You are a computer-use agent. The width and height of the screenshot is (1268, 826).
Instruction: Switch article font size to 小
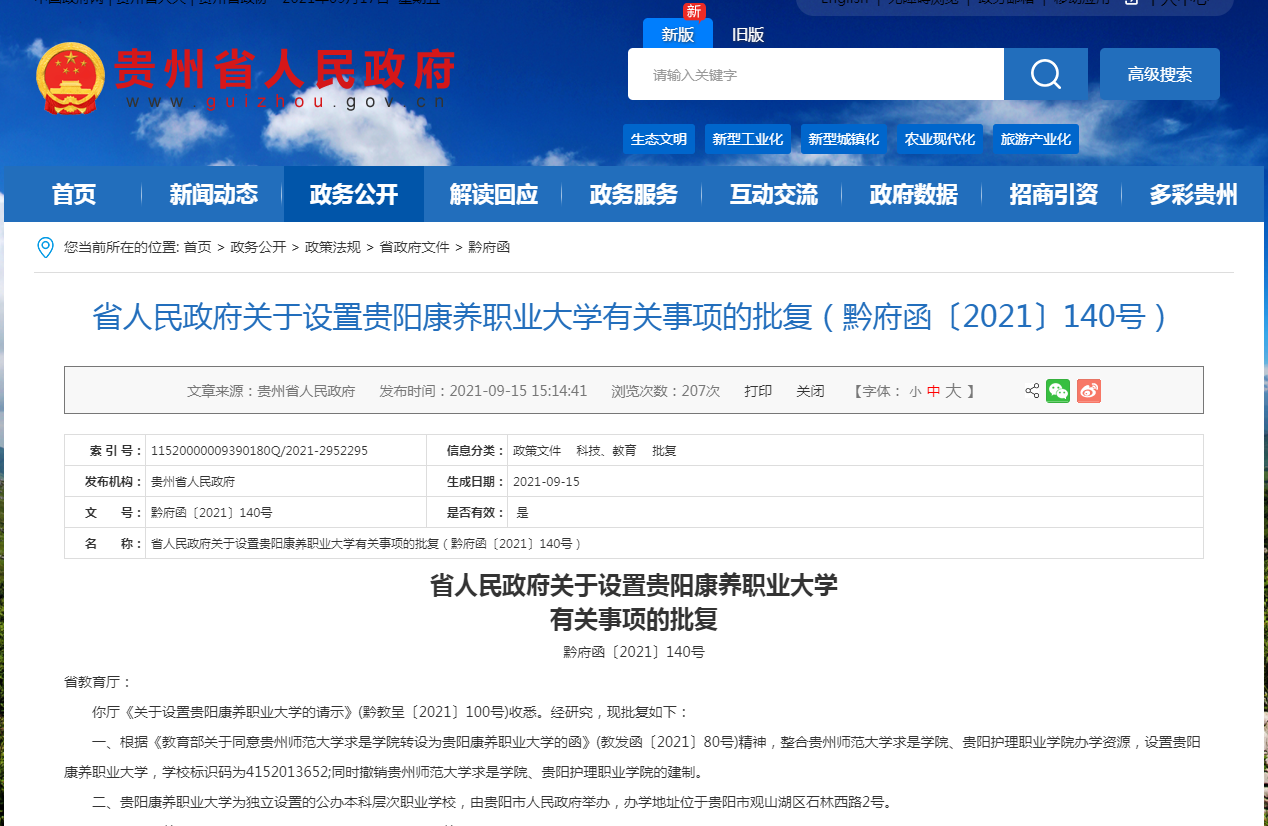[915, 391]
